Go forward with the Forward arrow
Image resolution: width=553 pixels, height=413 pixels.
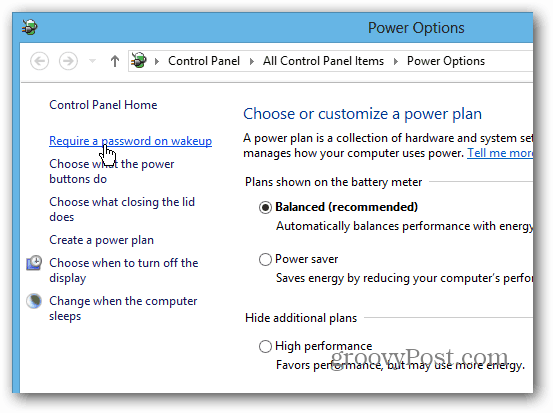coord(68,61)
